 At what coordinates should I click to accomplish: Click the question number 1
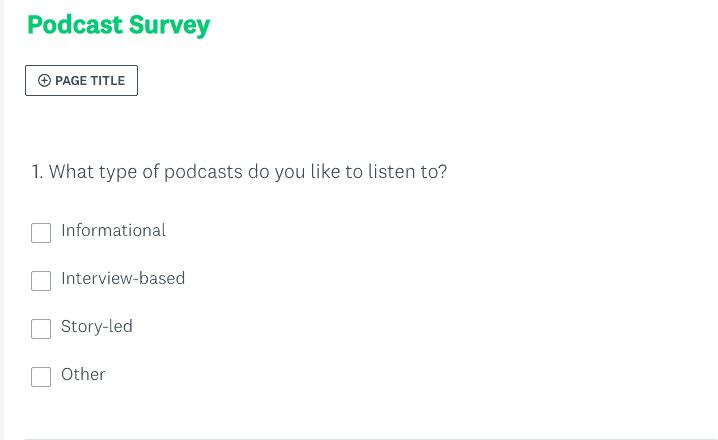[x=36, y=172]
